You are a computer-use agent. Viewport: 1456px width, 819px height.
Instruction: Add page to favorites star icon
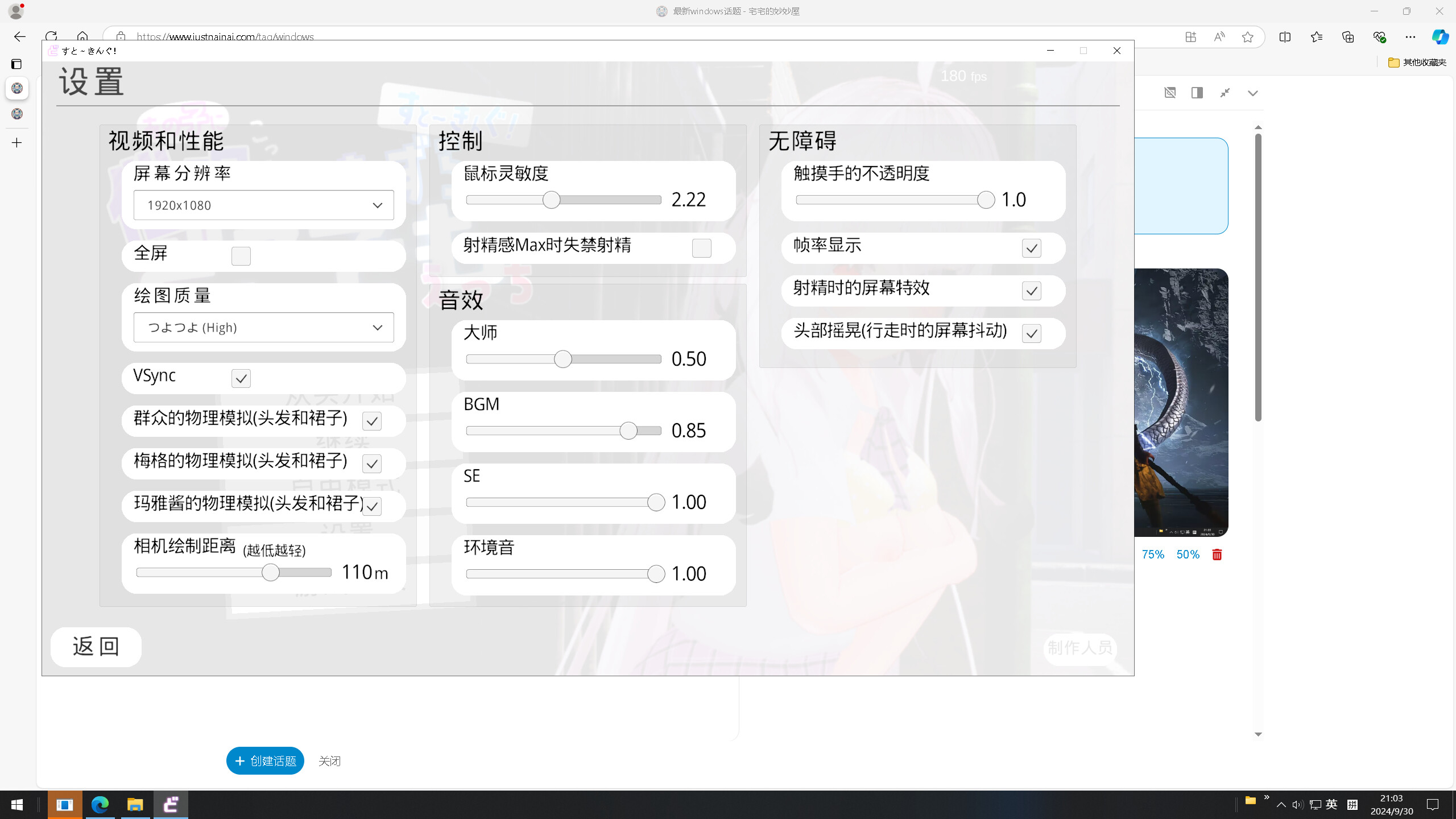[1247, 37]
